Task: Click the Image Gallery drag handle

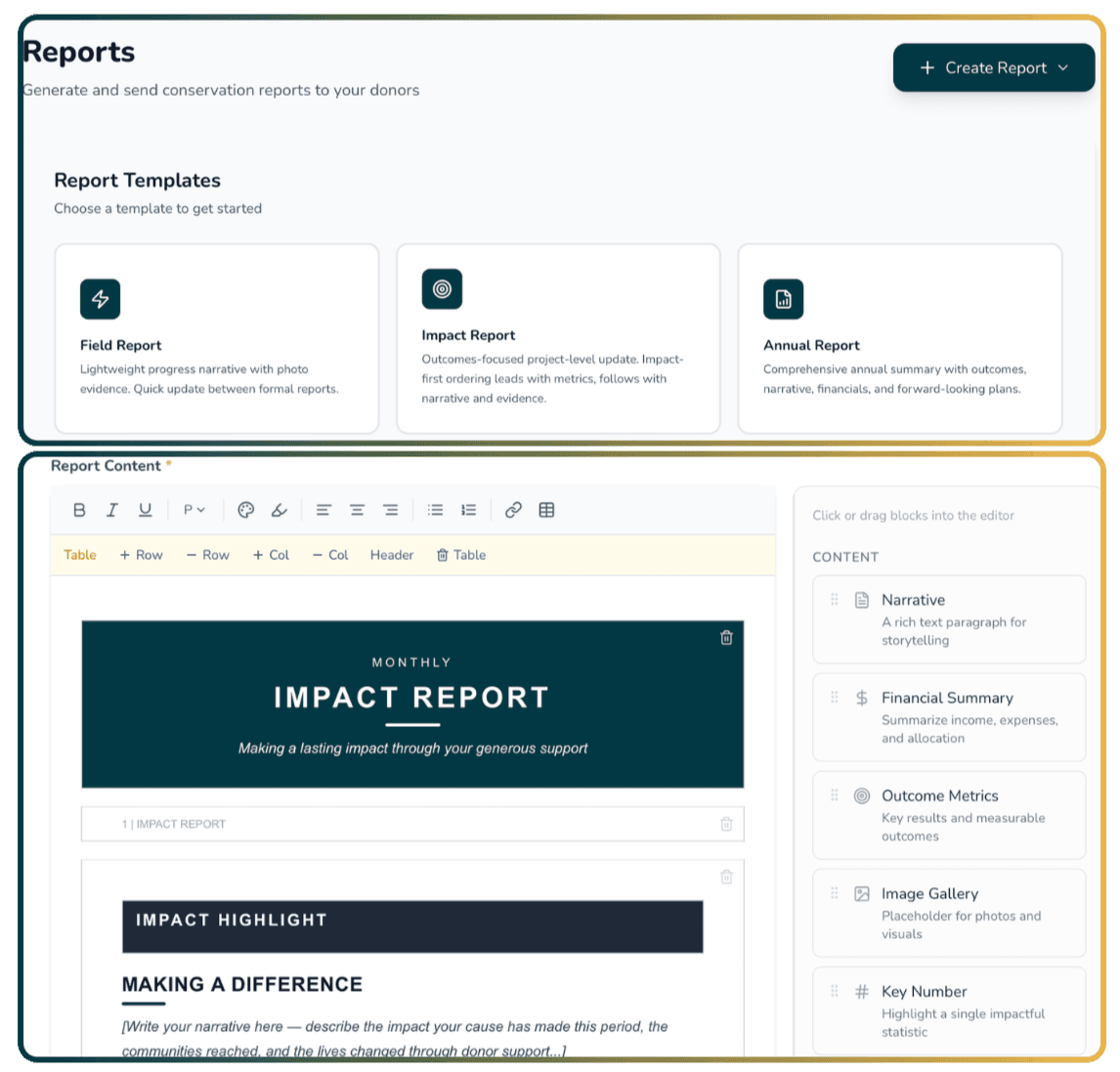Action: pyautogui.click(x=835, y=893)
